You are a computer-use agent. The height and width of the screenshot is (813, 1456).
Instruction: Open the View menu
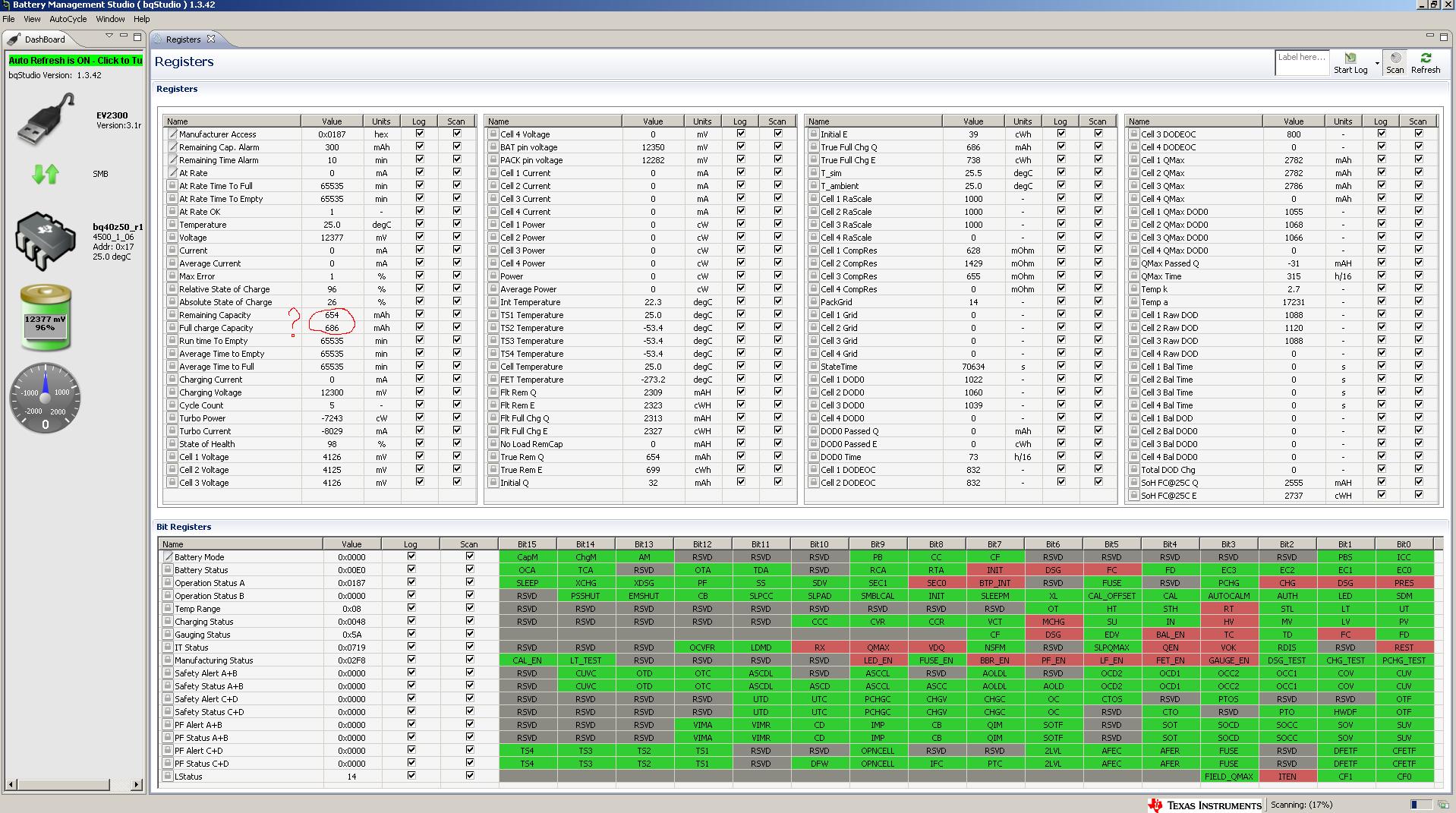click(x=32, y=19)
